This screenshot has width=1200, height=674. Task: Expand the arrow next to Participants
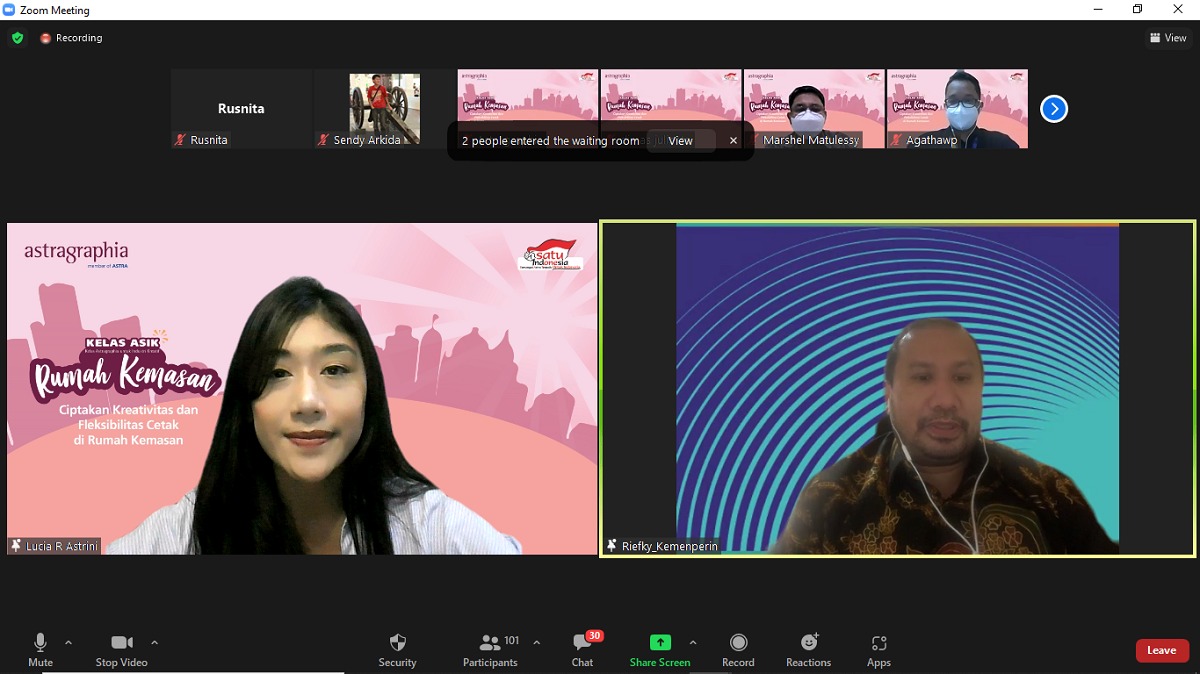[x=536, y=643]
